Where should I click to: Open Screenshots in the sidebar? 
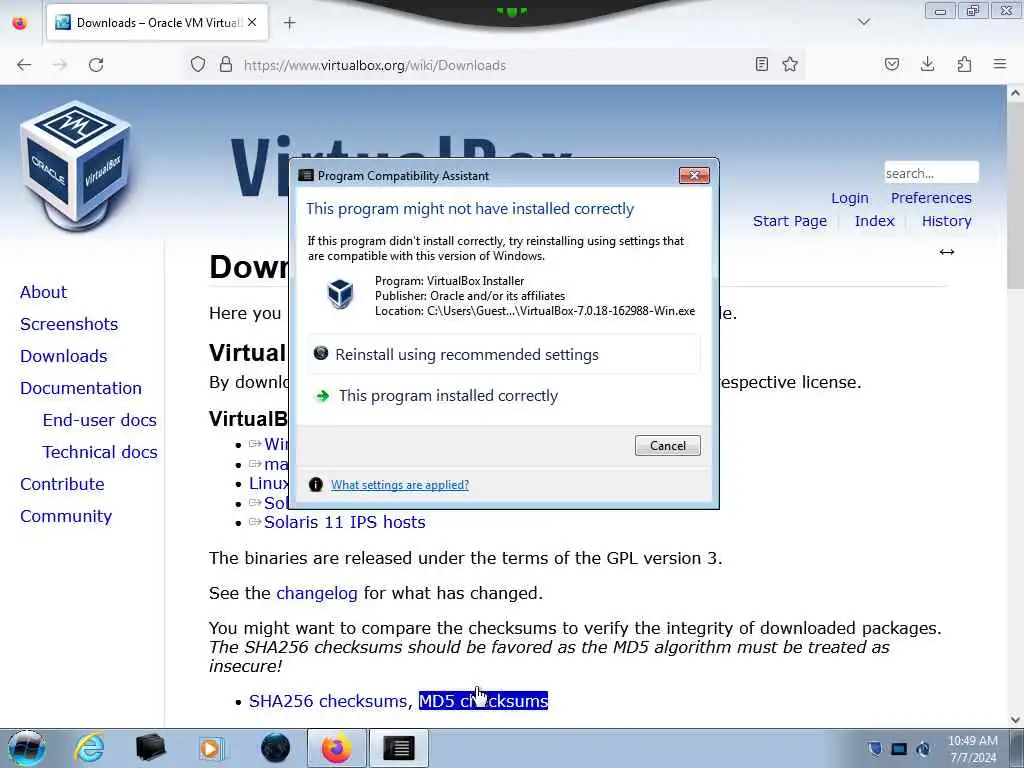point(69,324)
